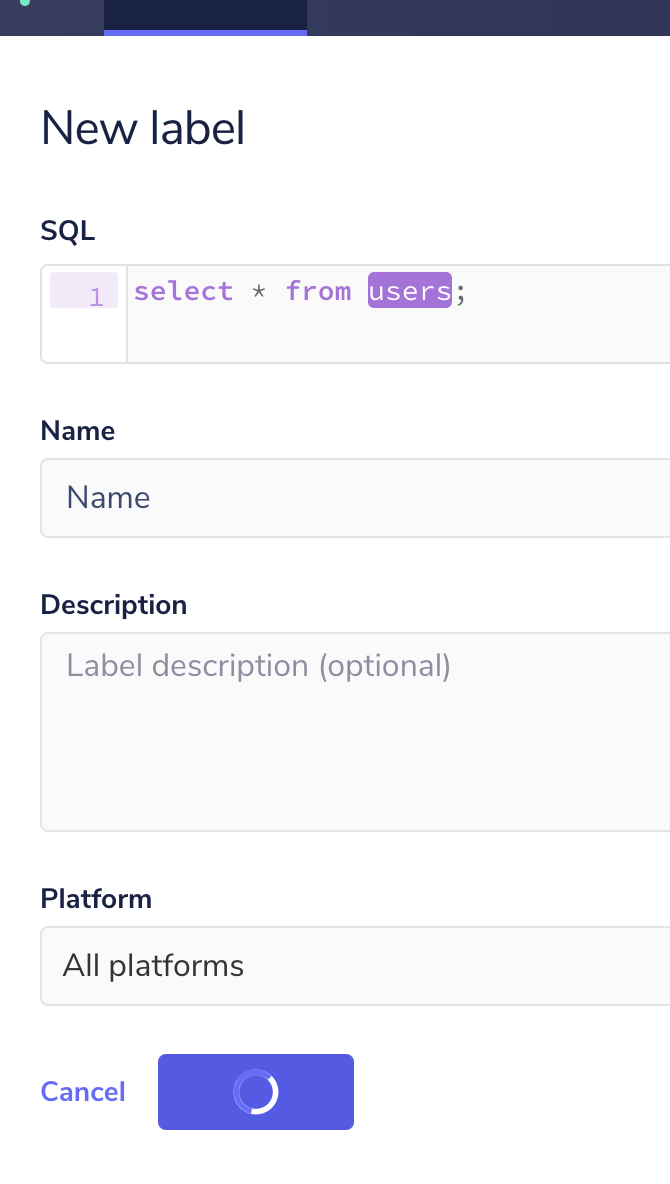670x1184 pixels.
Task: Click the loading spinner submit button
Action: [256, 1092]
